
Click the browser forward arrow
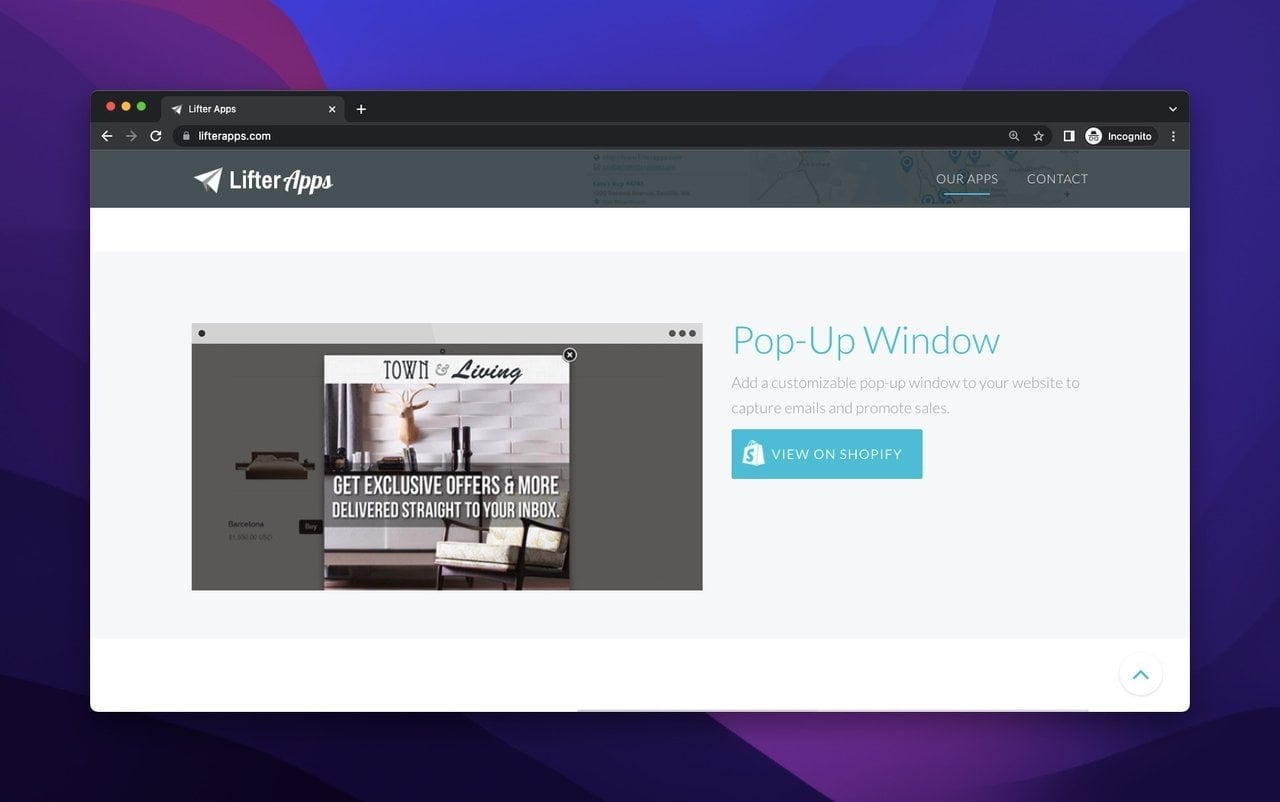(131, 136)
